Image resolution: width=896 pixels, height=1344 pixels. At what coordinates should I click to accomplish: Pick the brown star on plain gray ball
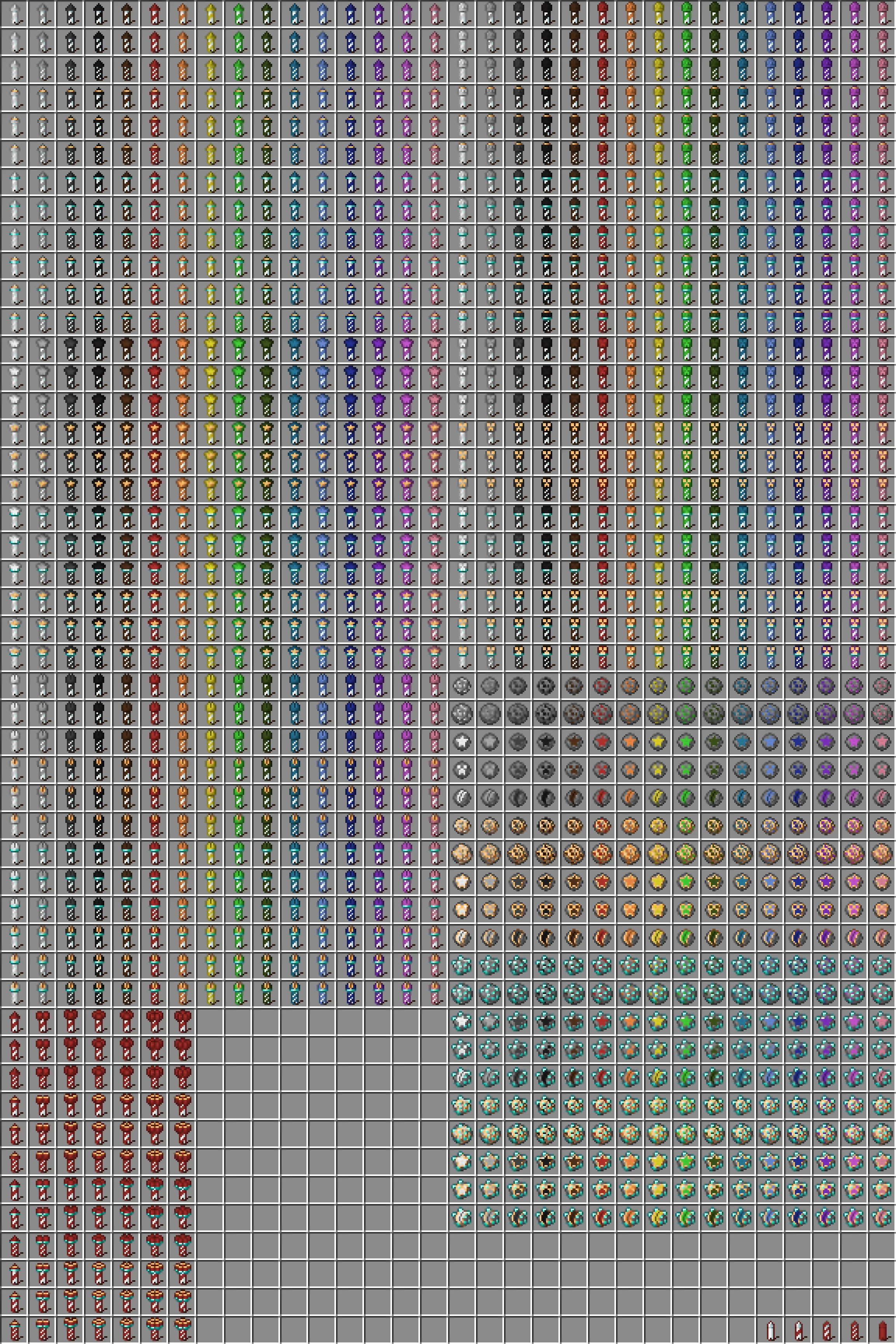click(x=574, y=742)
